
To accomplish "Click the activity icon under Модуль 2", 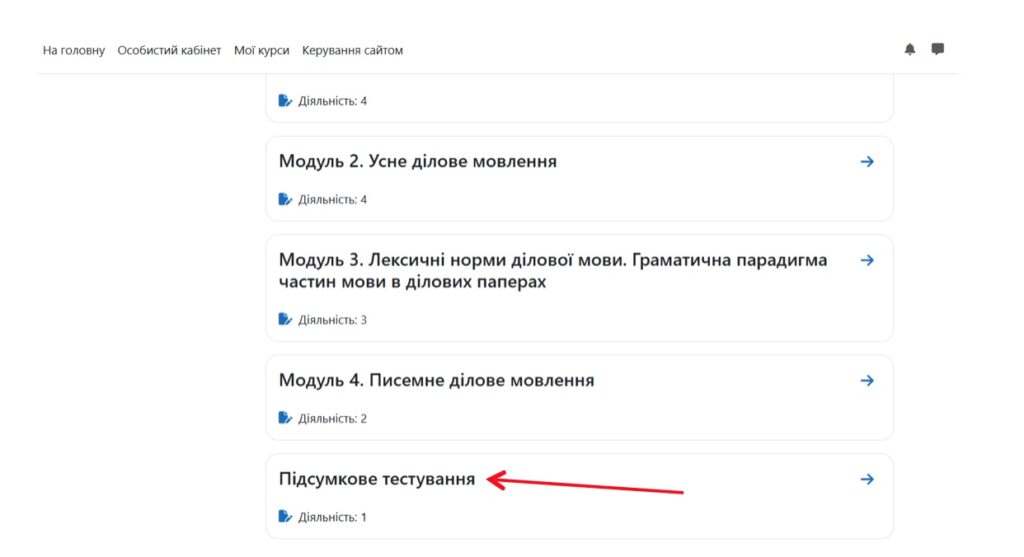I will (285, 199).
